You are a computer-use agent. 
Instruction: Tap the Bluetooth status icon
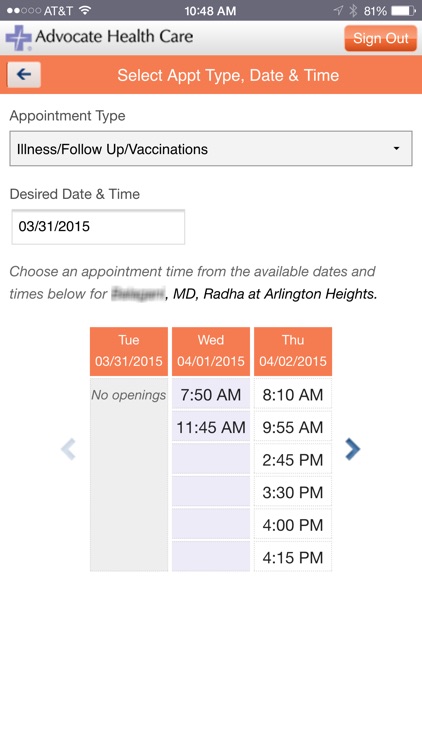[x=353, y=11]
